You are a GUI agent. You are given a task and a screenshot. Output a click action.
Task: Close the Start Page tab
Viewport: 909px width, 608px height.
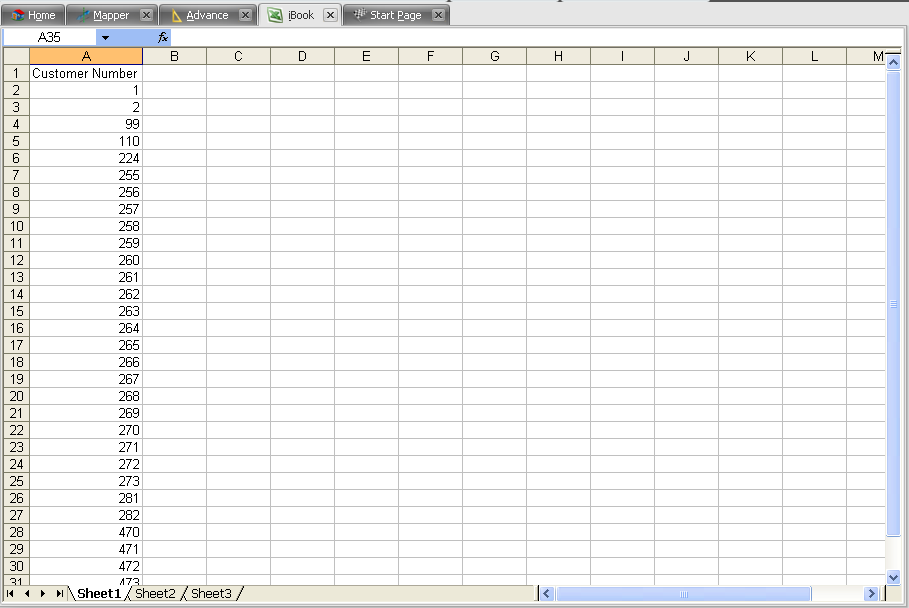[x=438, y=15]
